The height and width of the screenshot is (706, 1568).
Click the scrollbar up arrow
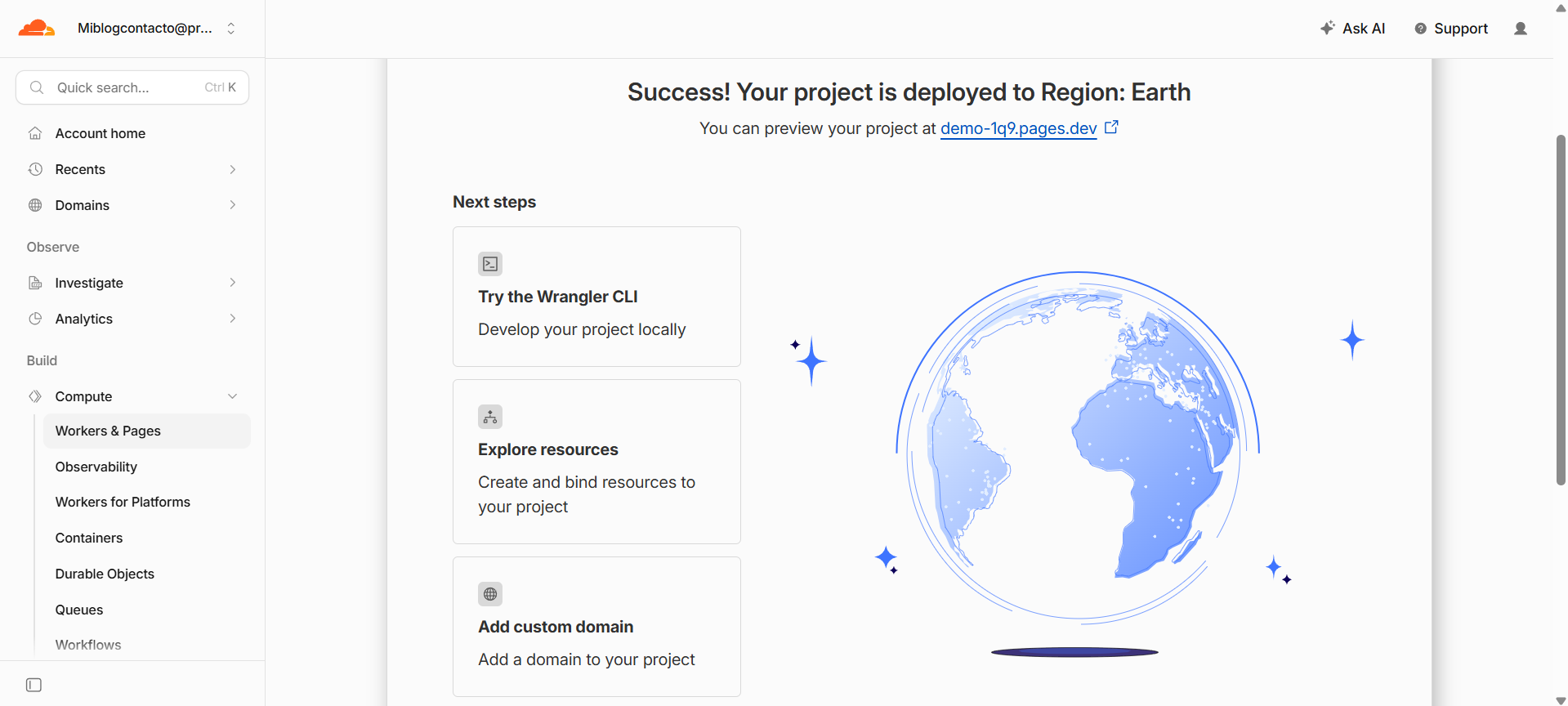point(1561,7)
